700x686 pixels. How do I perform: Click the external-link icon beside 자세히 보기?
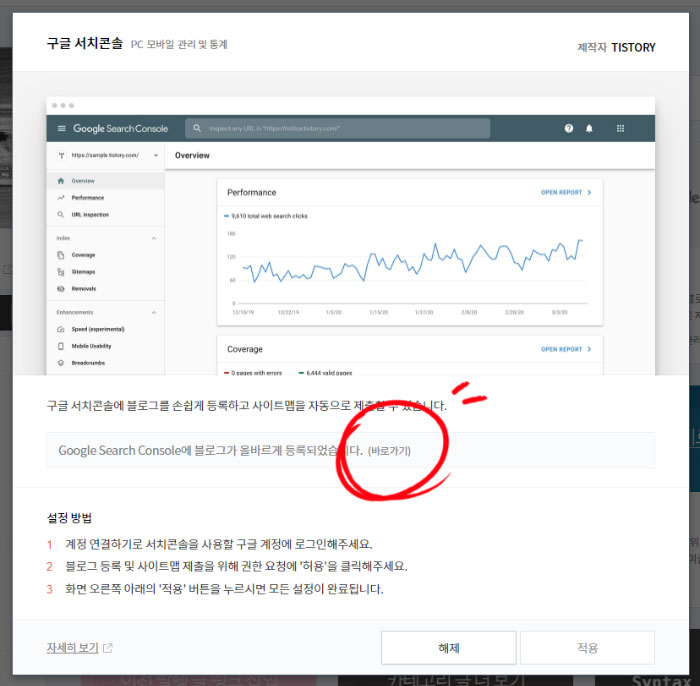point(108,648)
